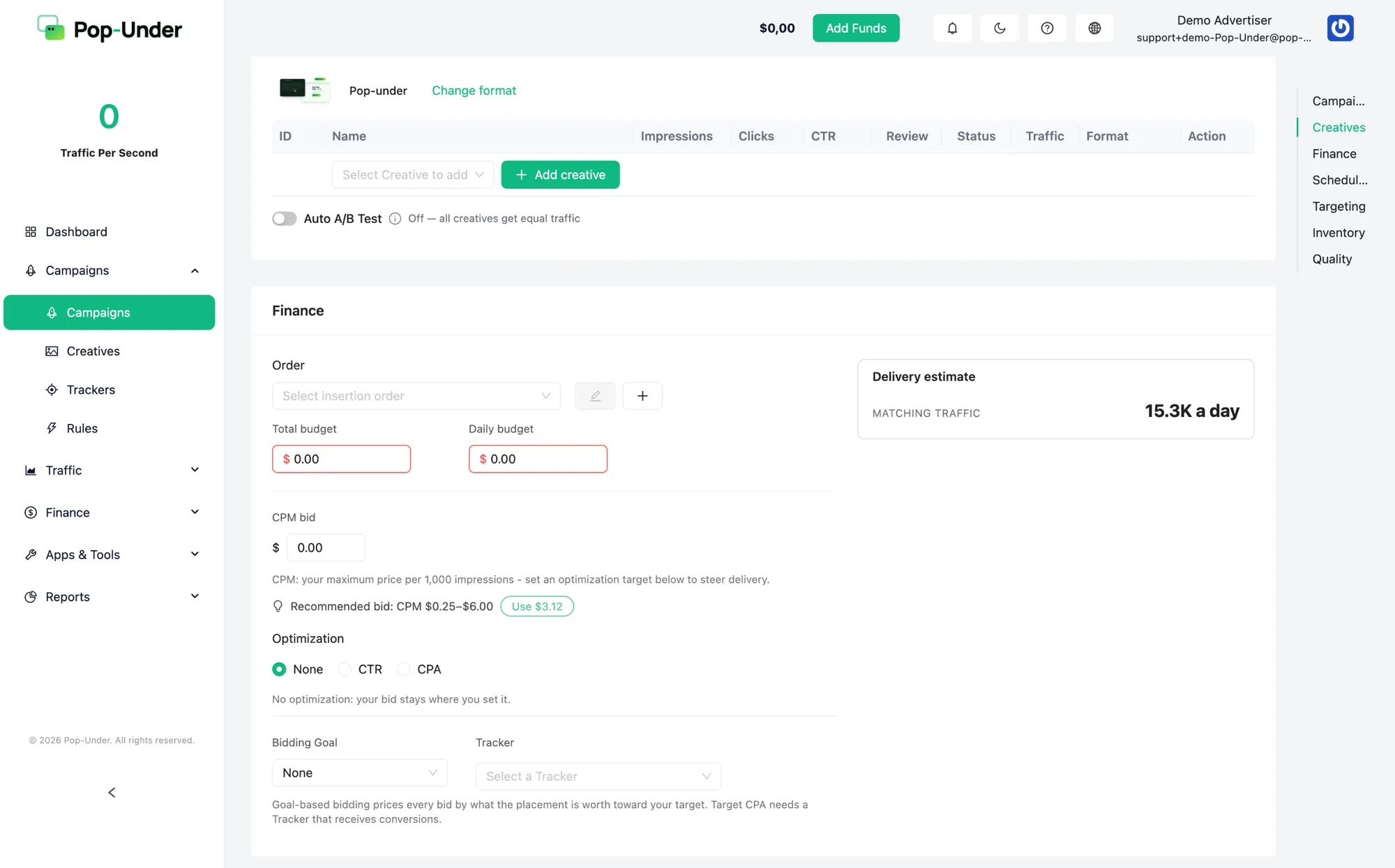Click the CPM bid input field
The image size is (1395, 868).
(x=326, y=548)
